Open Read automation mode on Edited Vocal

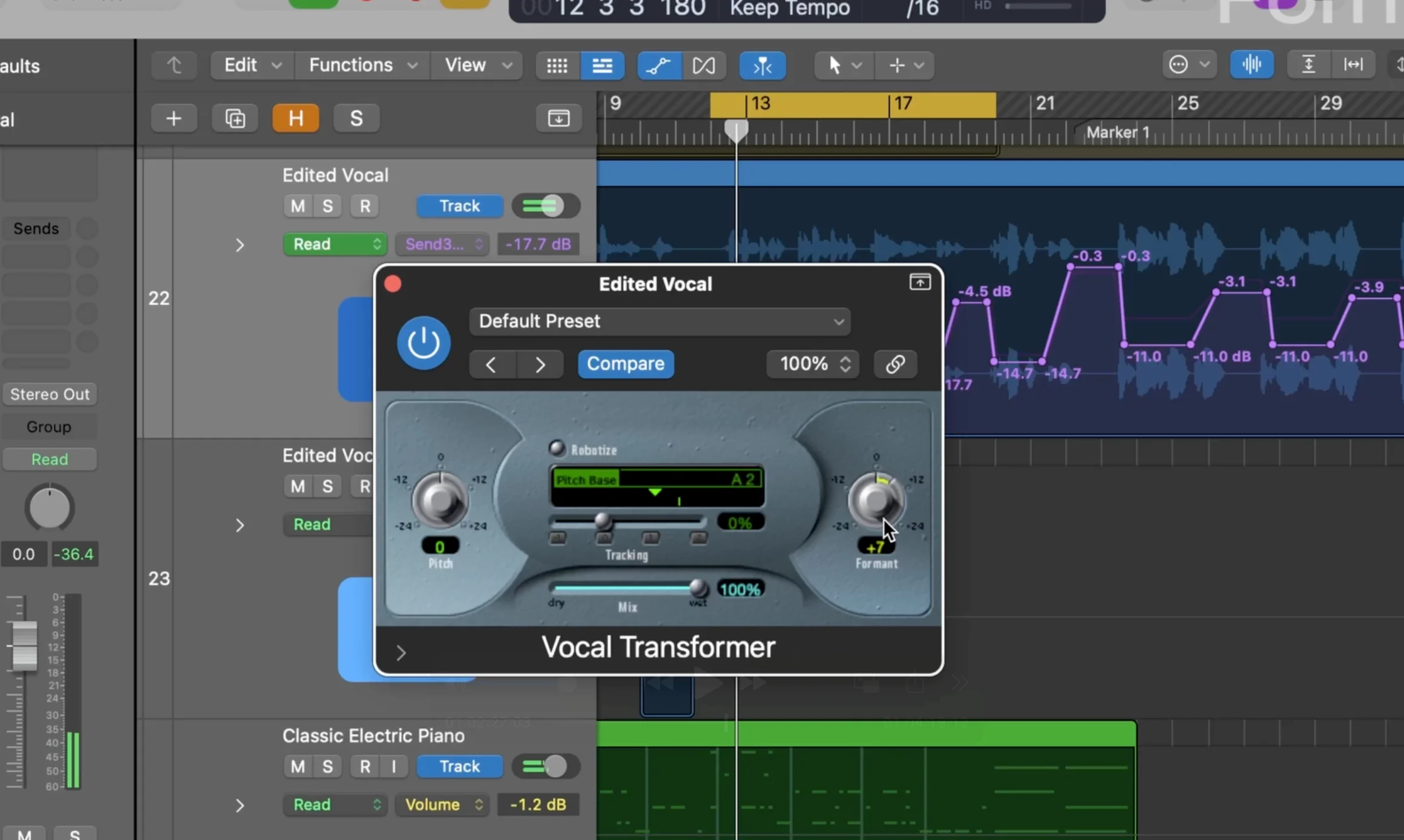click(x=335, y=244)
